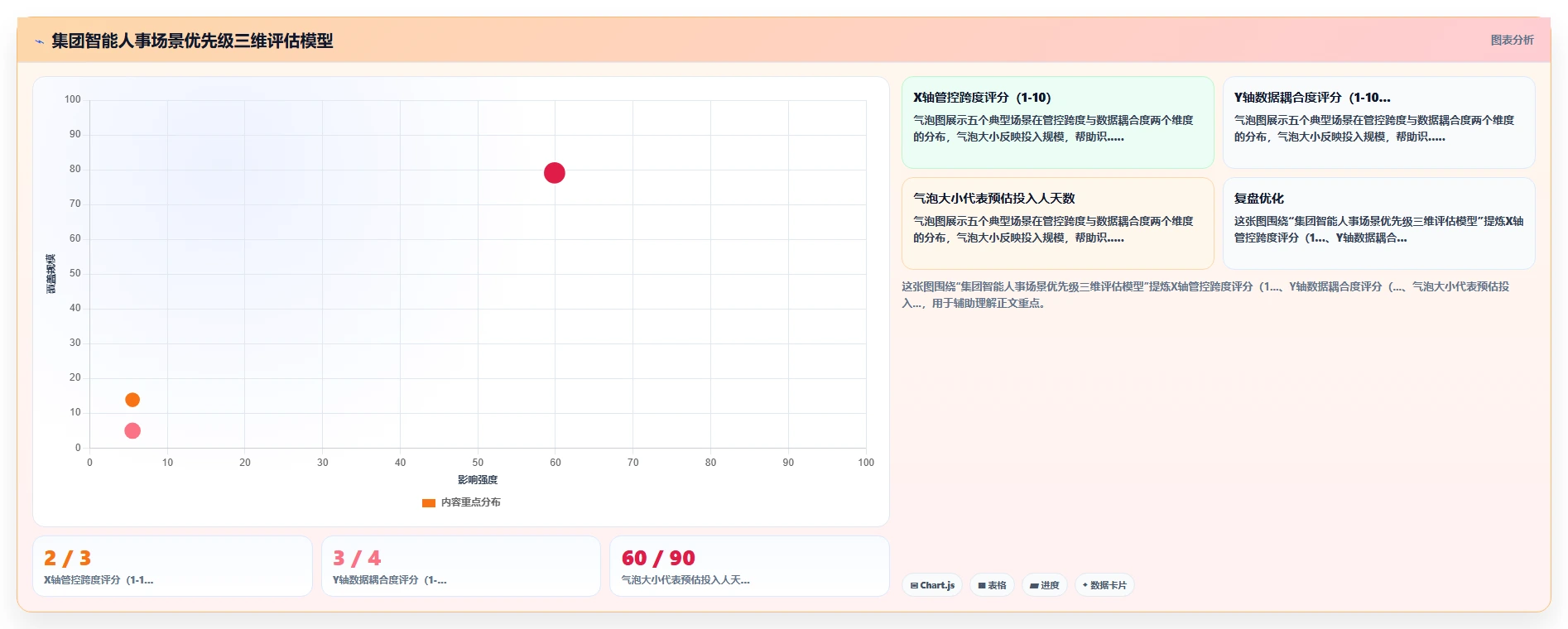Select the pink bubble near the origin

point(132,430)
